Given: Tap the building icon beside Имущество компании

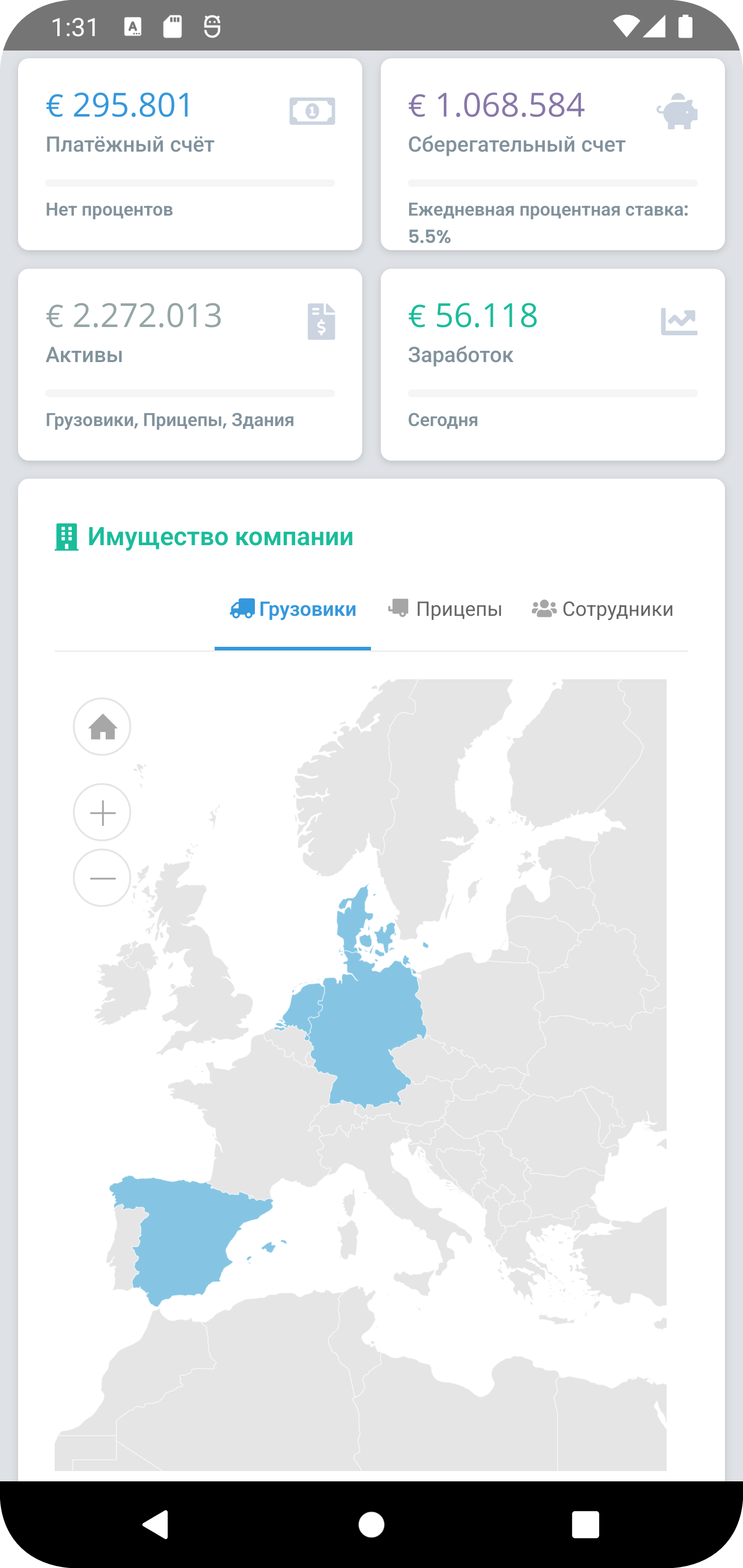Looking at the screenshot, I should 67,537.
